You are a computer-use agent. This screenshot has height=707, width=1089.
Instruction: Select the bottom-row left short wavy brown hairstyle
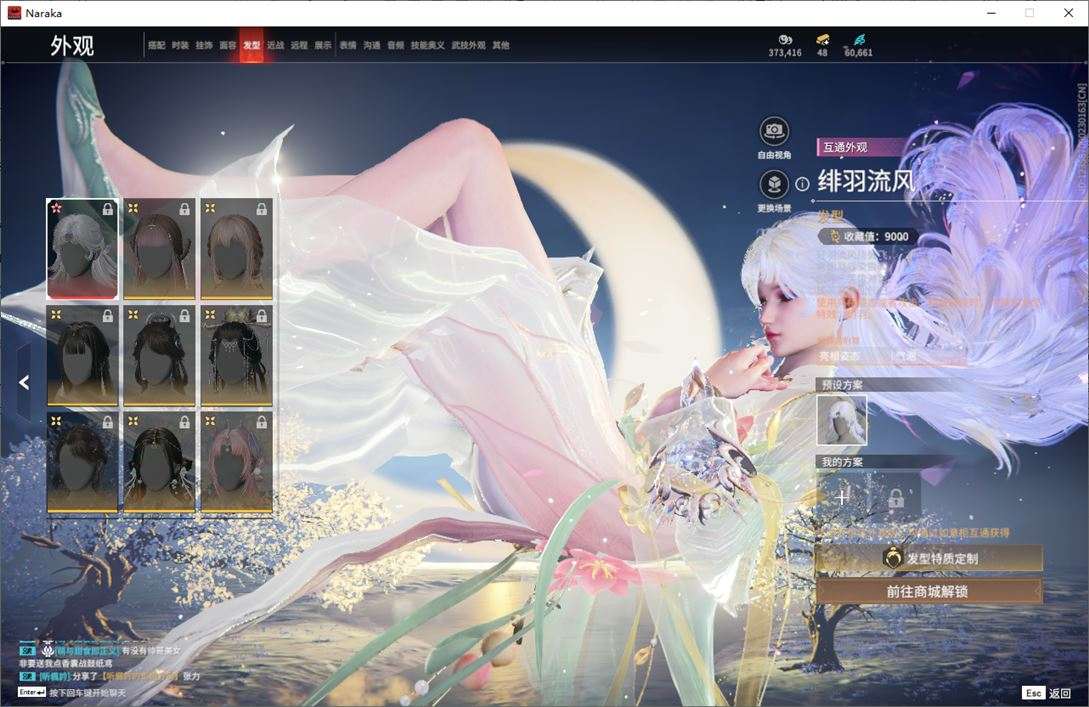pyautogui.click(x=82, y=463)
